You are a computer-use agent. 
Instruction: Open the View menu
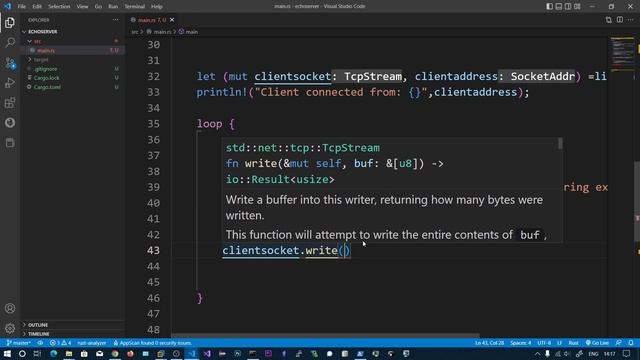82,7
